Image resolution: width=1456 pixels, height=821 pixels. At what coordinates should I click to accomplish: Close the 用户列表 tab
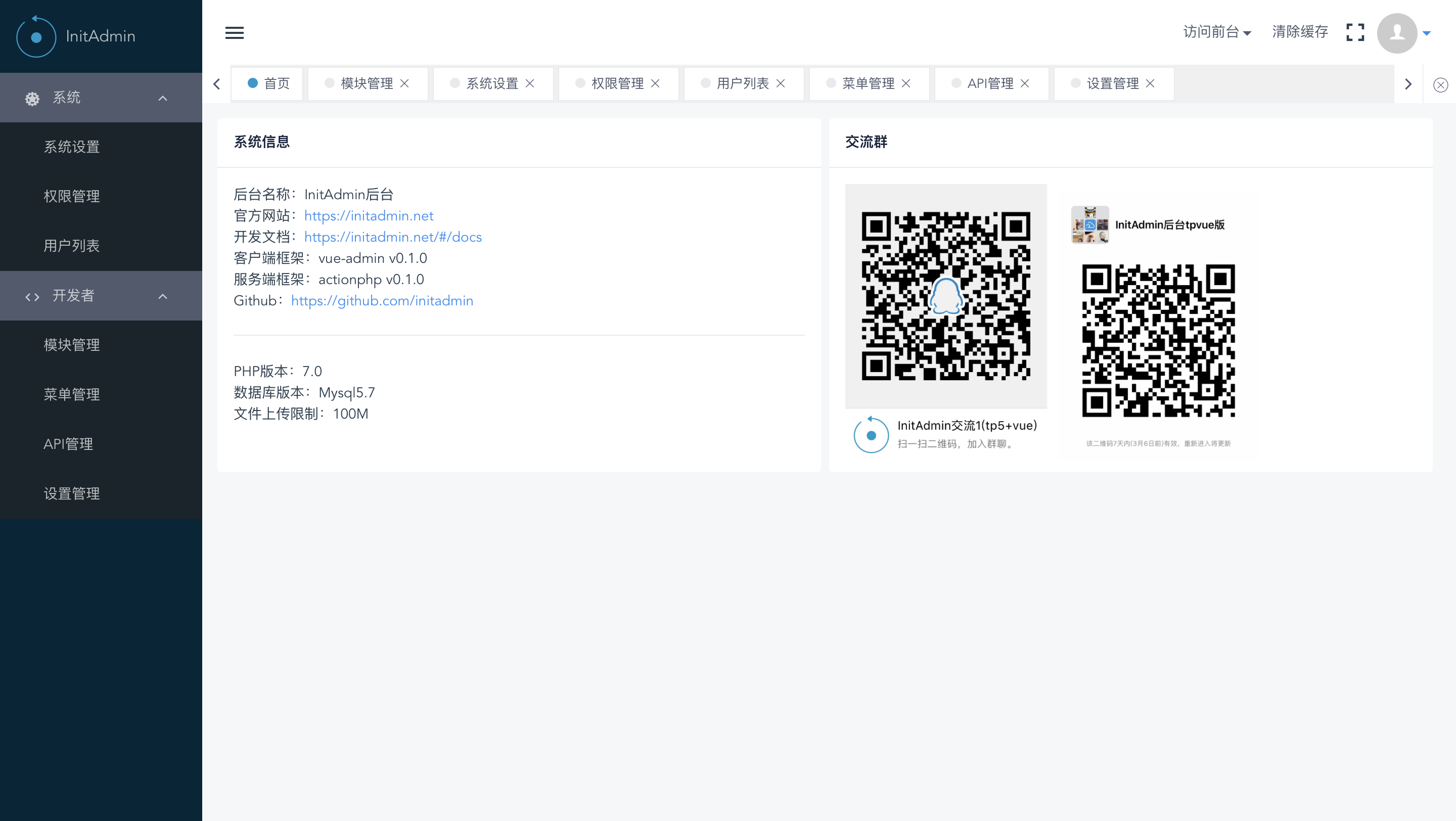pos(781,83)
